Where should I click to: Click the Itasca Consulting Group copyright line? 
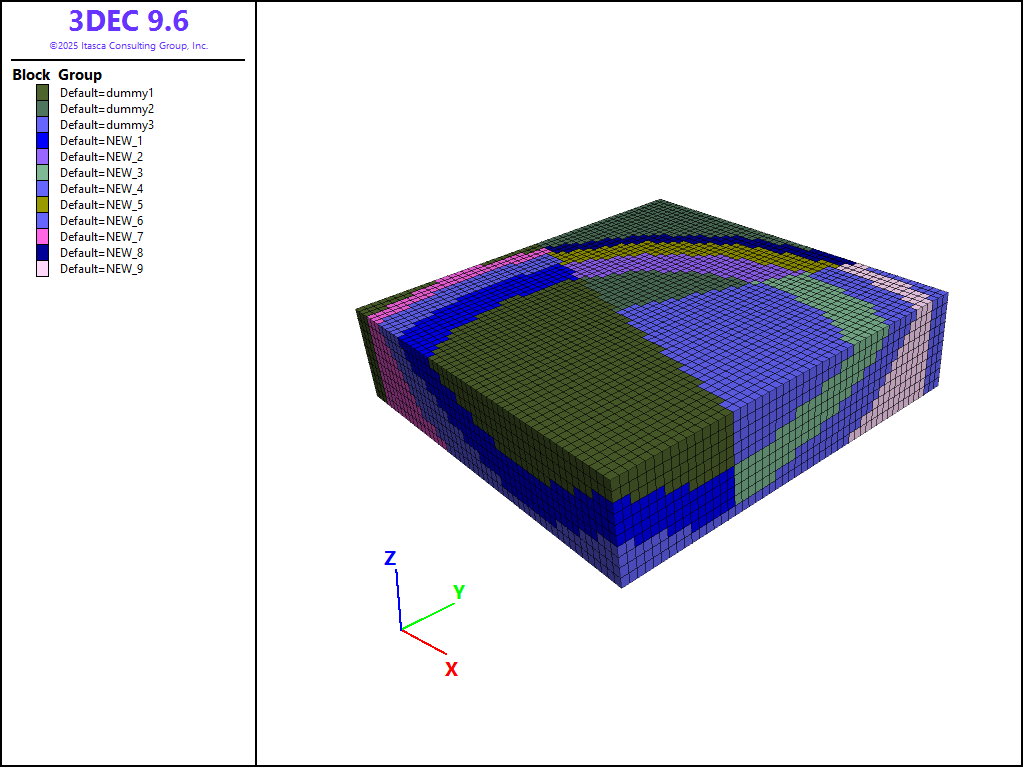pos(128,46)
